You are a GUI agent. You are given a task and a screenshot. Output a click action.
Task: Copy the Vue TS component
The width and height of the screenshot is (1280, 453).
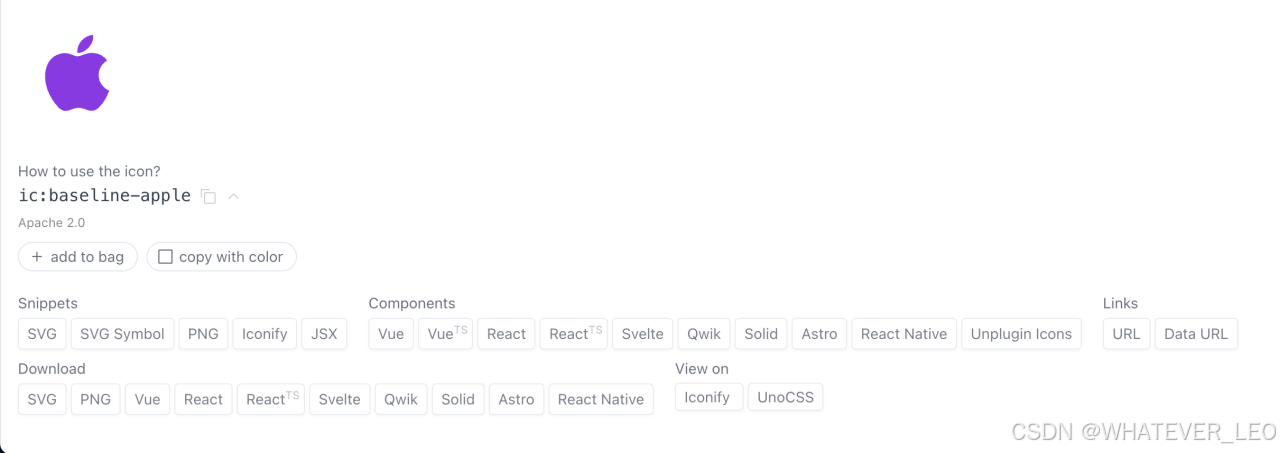click(x=446, y=334)
